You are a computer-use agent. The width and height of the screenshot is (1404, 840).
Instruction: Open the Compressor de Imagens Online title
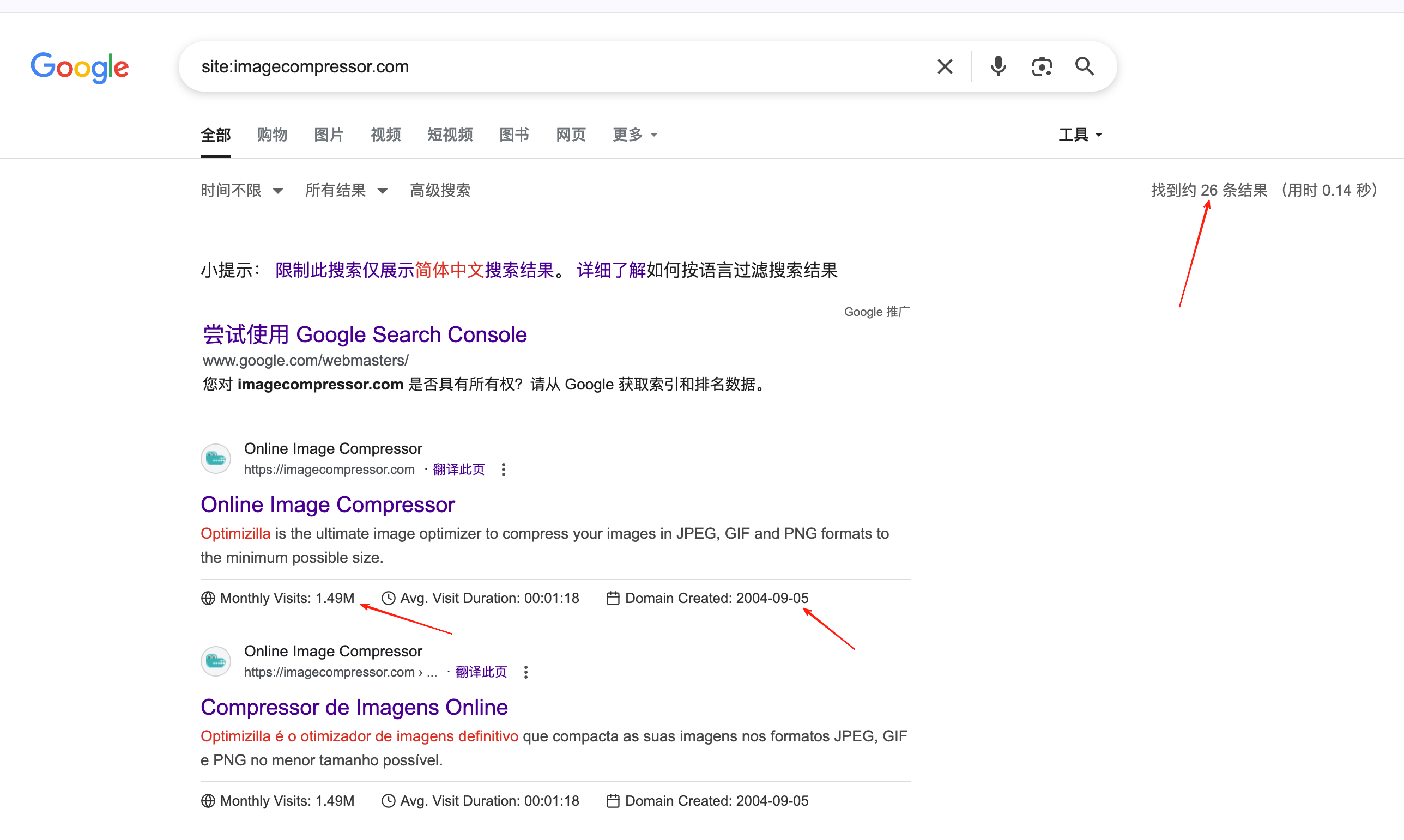pyautogui.click(x=354, y=707)
